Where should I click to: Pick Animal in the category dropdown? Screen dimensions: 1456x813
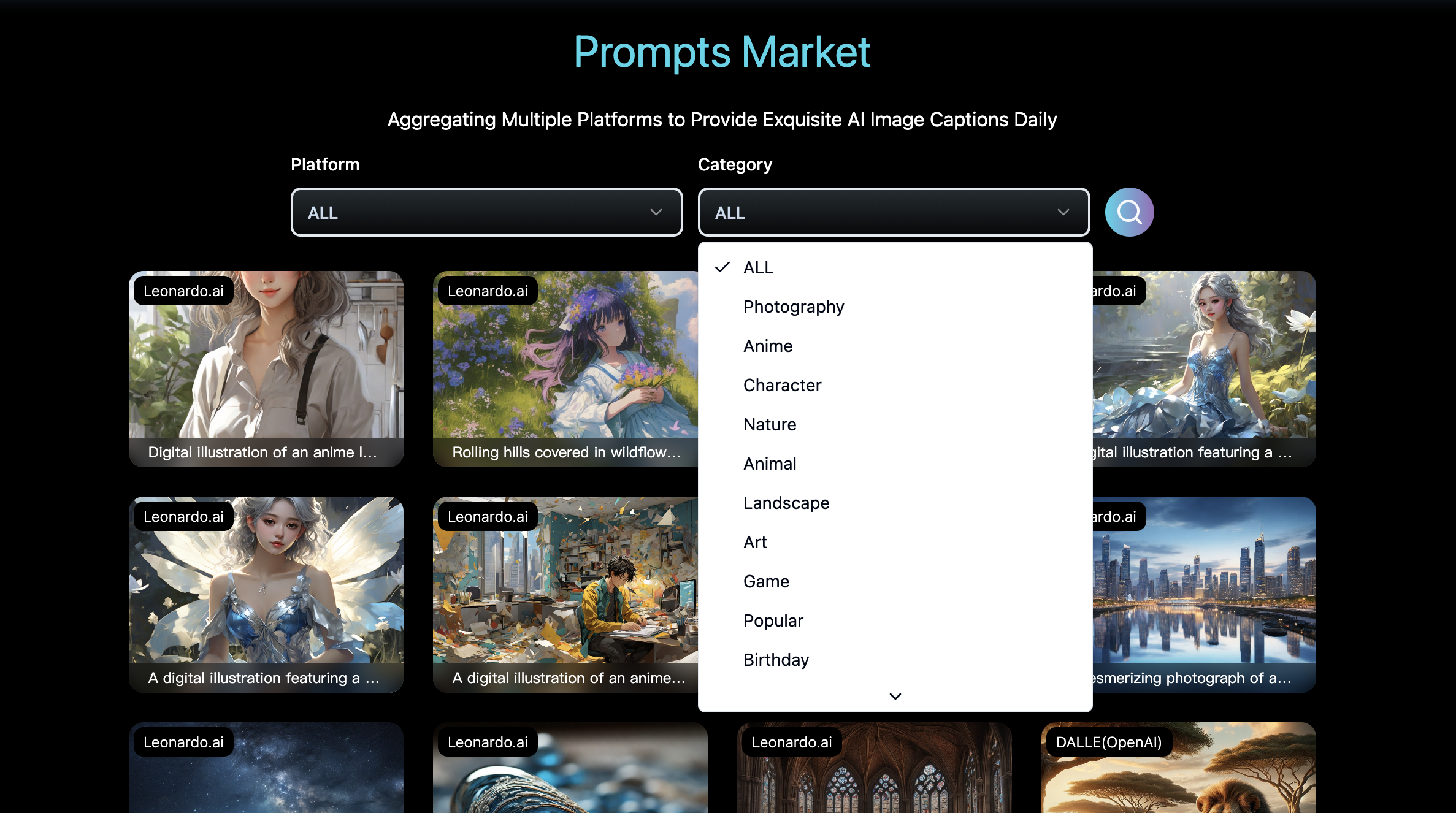(x=895, y=464)
